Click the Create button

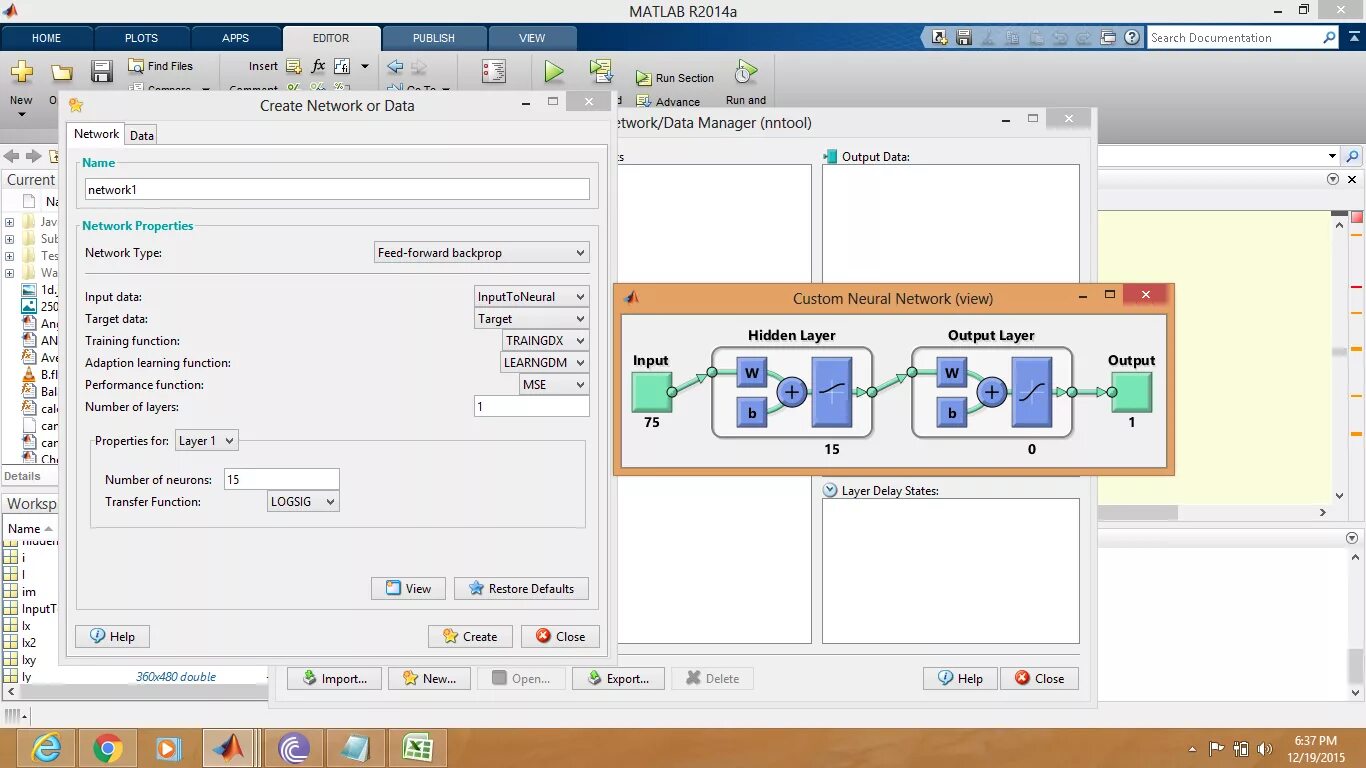(x=470, y=636)
